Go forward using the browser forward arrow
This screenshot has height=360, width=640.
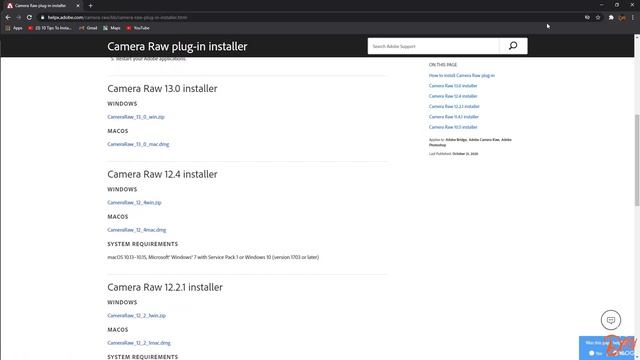(x=19, y=18)
